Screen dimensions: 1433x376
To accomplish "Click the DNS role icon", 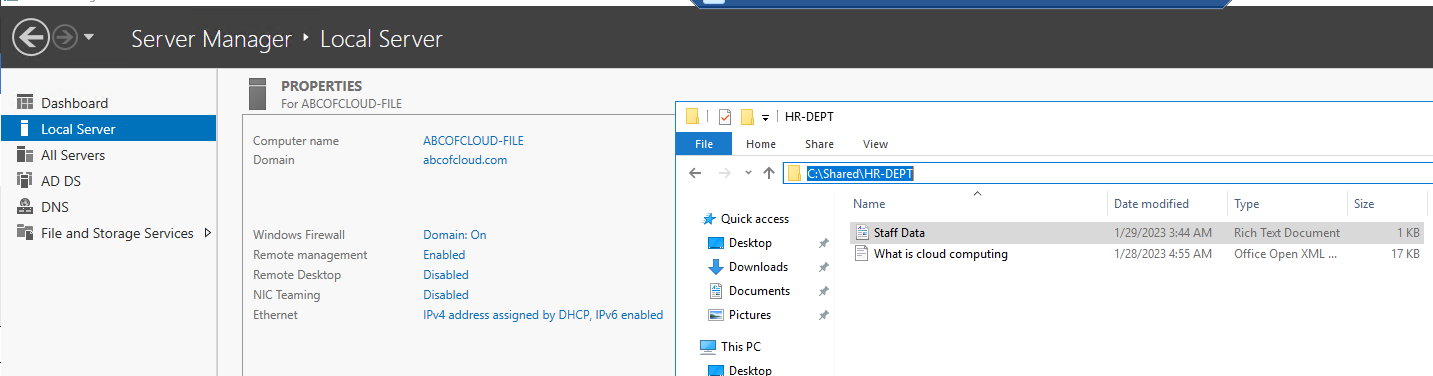I will (x=25, y=207).
